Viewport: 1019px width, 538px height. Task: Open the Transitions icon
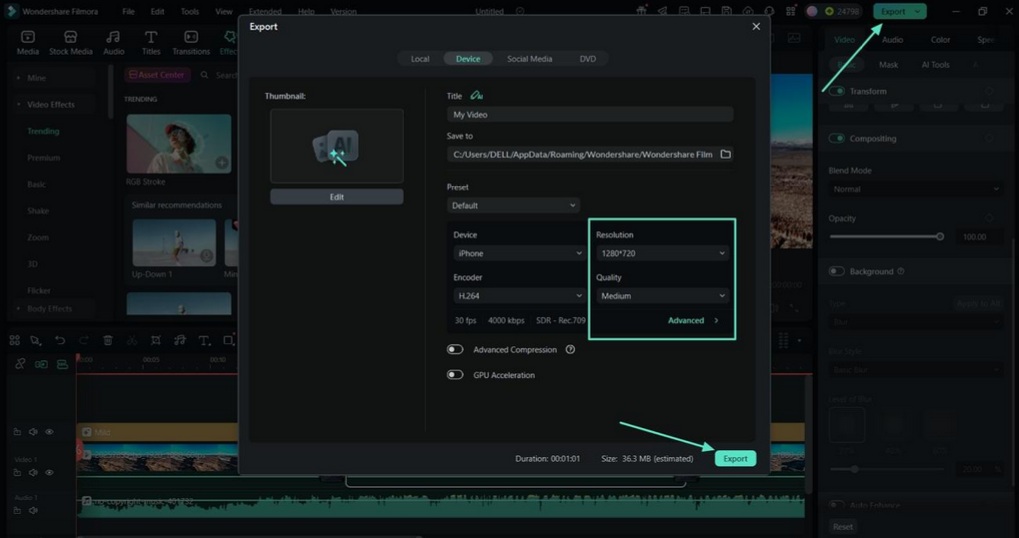tap(191, 37)
